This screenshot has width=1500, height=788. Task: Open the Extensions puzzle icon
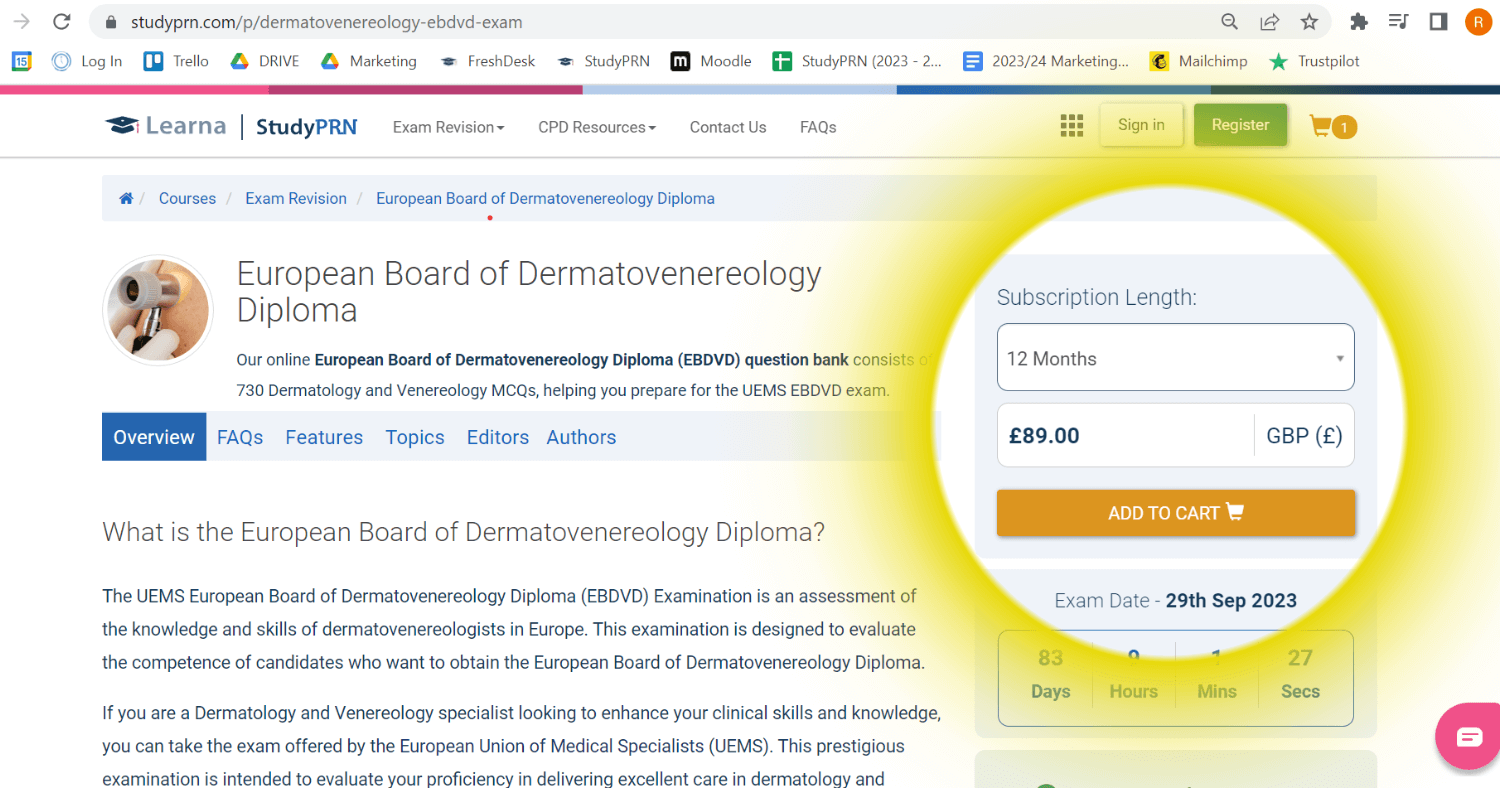point(1358,22)
